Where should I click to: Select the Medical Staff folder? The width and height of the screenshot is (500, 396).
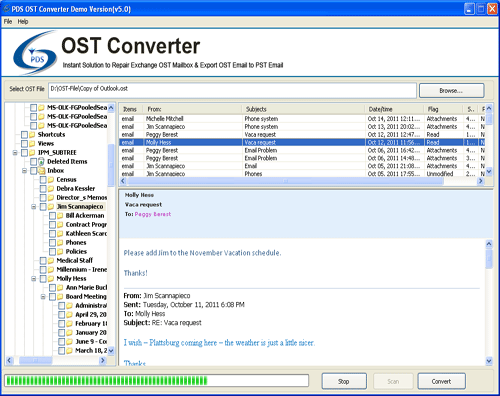point(75,261)
